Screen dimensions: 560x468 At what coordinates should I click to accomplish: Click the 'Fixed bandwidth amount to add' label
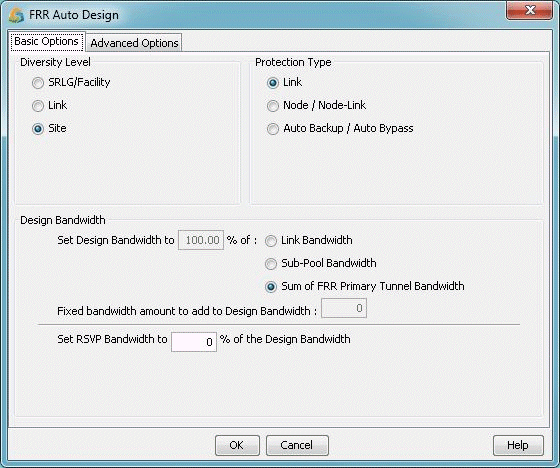click(187, 311)
